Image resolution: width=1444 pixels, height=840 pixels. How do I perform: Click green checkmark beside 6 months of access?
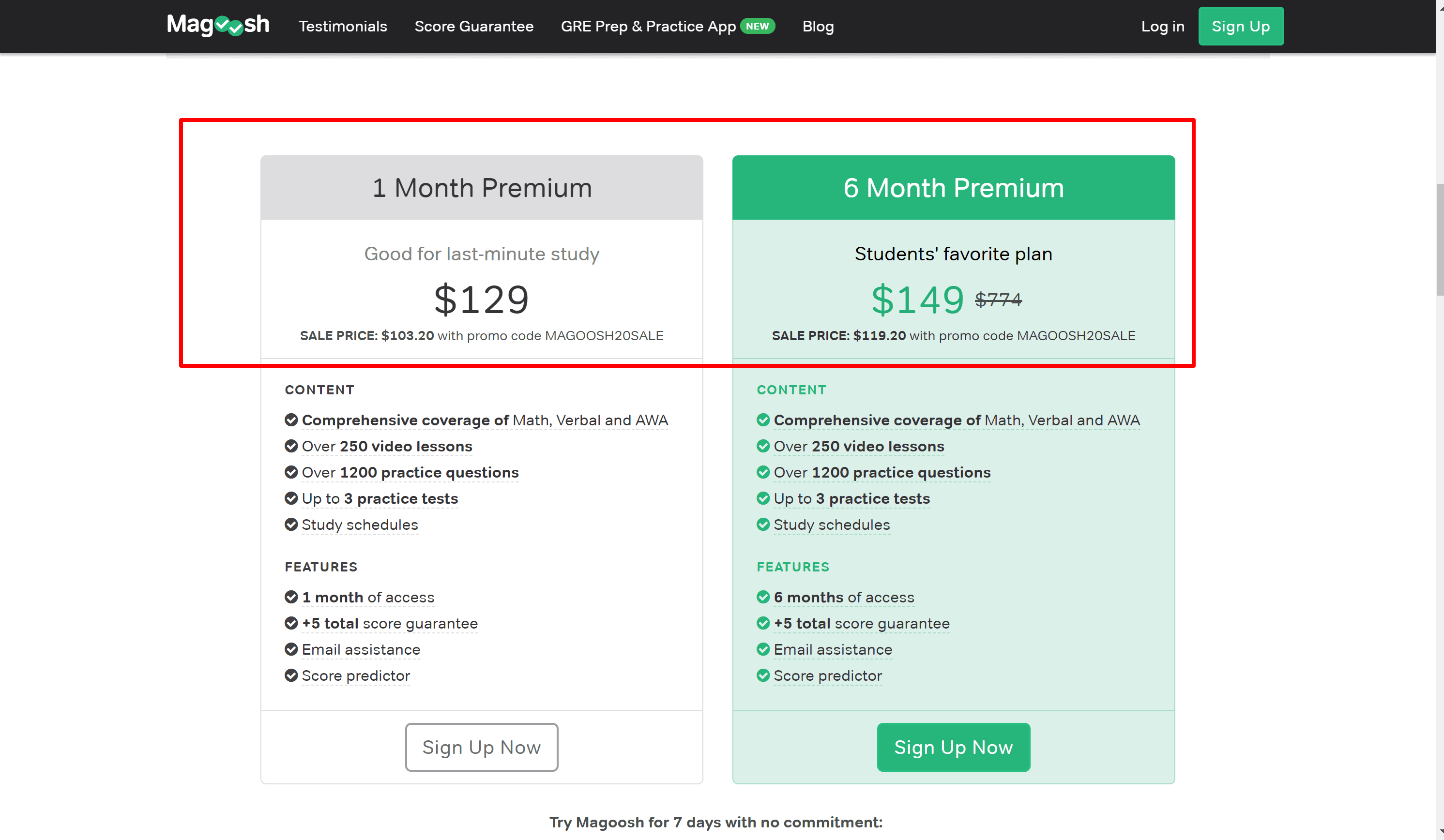click(763, 597)
